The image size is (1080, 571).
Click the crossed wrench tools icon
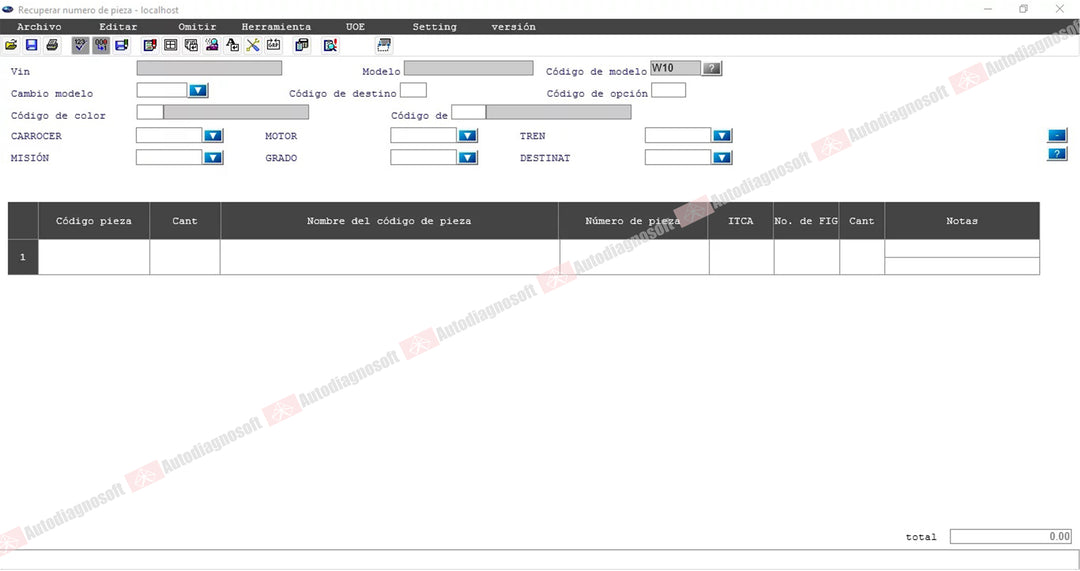pos(253,45)
